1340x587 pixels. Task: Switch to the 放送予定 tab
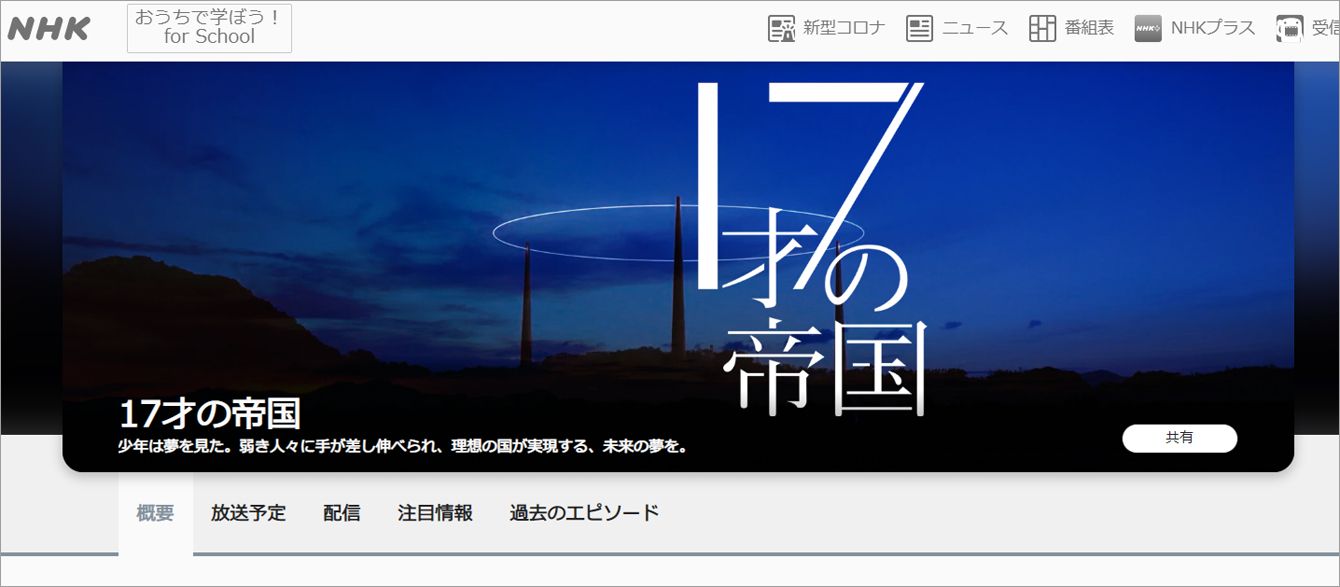248,513
